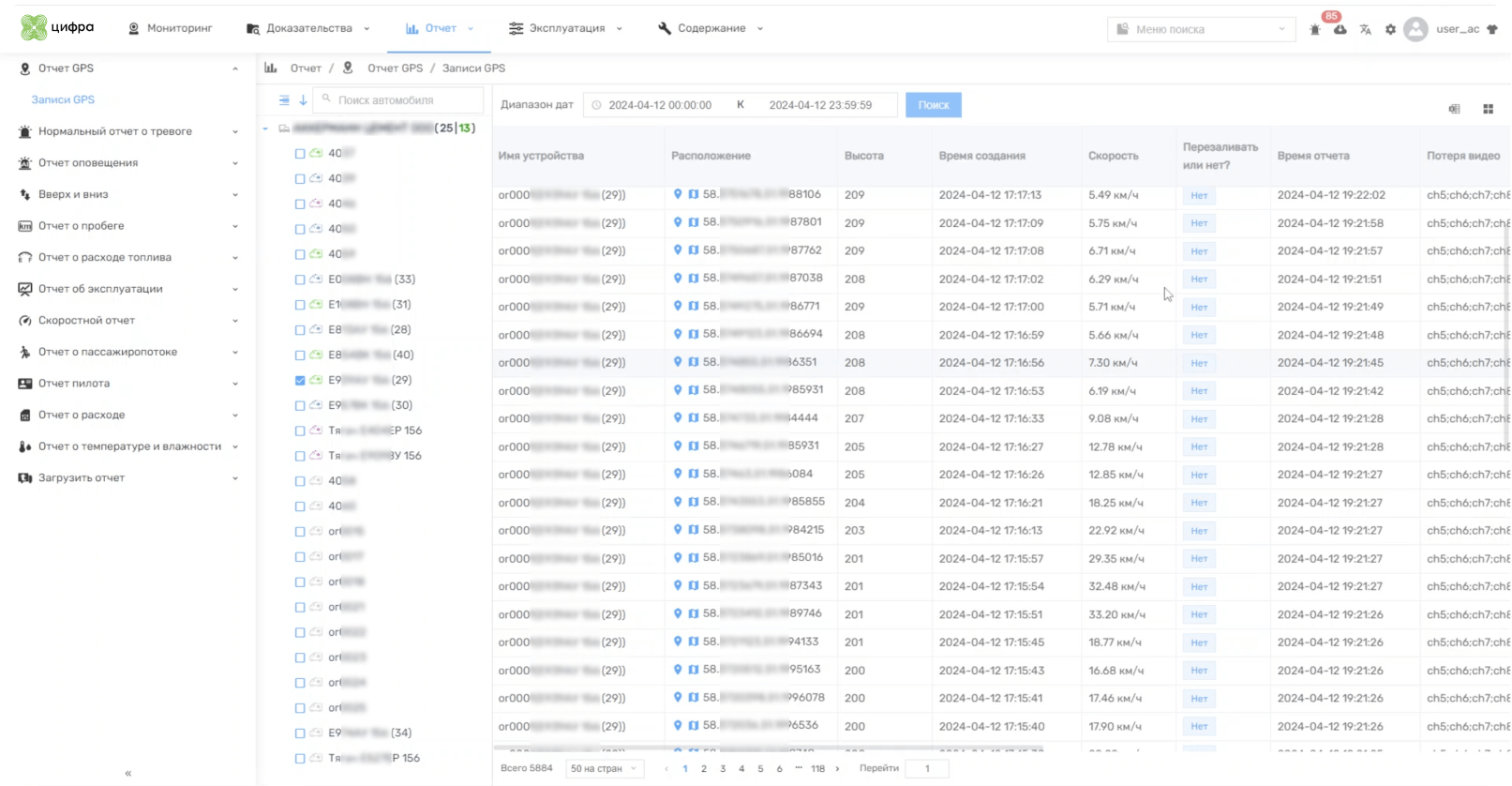This screenshot has height=786, width=1512.
Task: Collapse the vehicle group (25|13) tree node
Action: click(x=265, y=128)
